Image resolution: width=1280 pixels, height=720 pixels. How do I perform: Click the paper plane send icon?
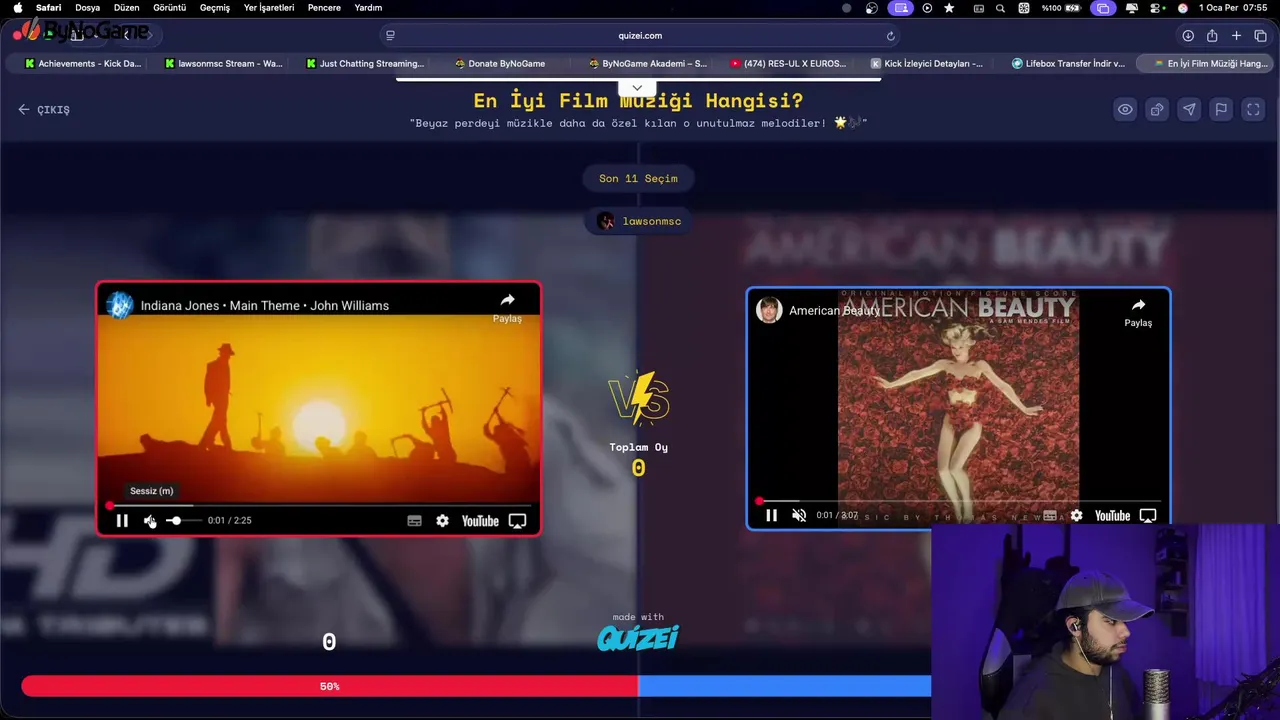click(1189, 110)
